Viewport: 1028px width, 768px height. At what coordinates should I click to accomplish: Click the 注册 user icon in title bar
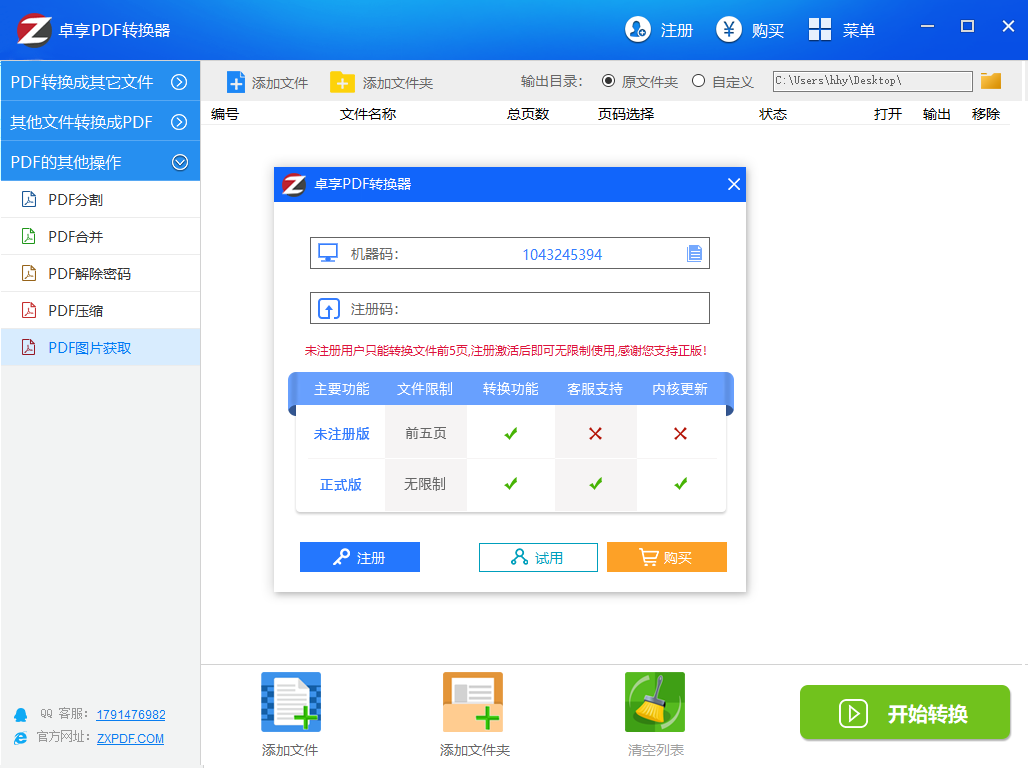pyautogui.click(x=638, y=30)
